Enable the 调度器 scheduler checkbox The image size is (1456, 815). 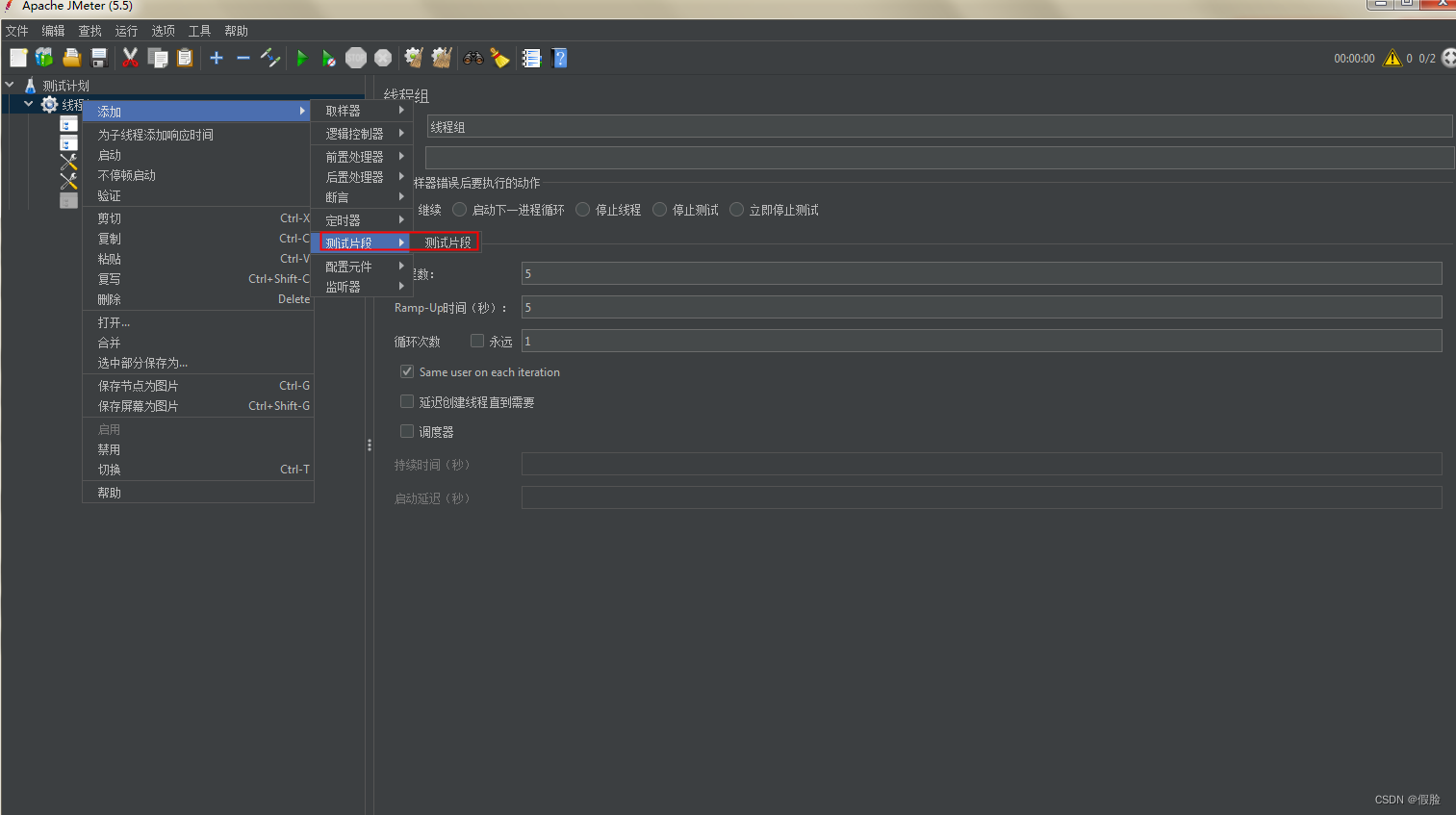tap(407, 431)
